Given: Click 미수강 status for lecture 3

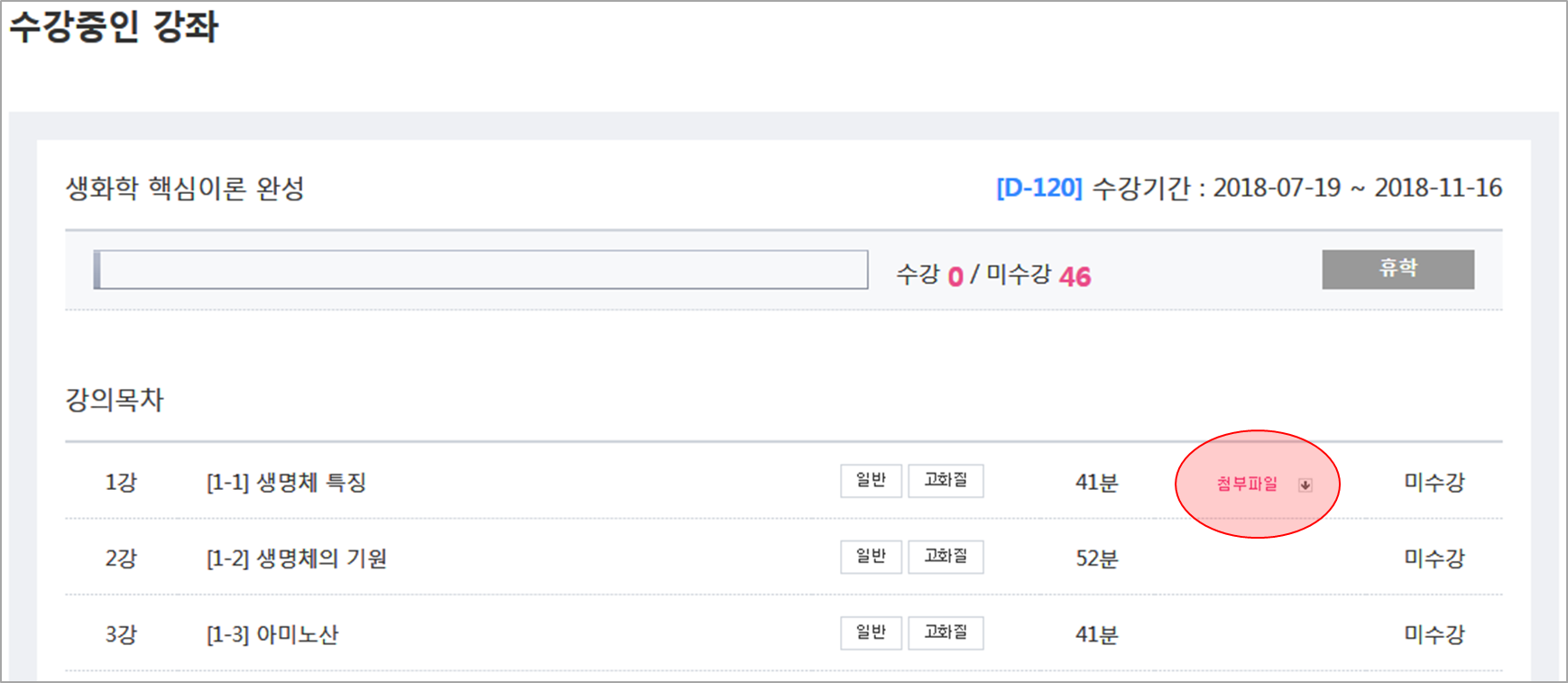Looking at the screenshot, I should [1434, 634].
